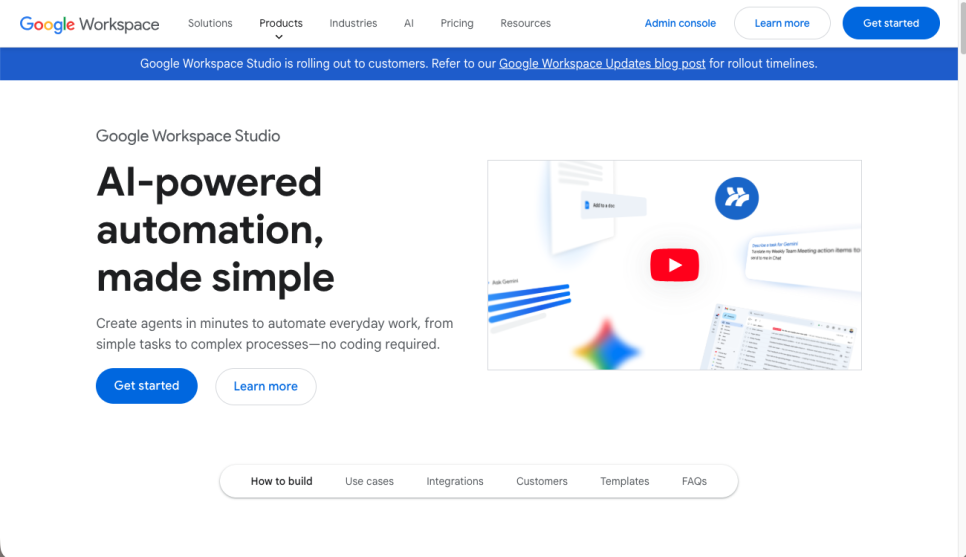Image resolution: width=966 pixels, height=557 pixels.
Task: Open the Resources menu
Action: [526, 23]
